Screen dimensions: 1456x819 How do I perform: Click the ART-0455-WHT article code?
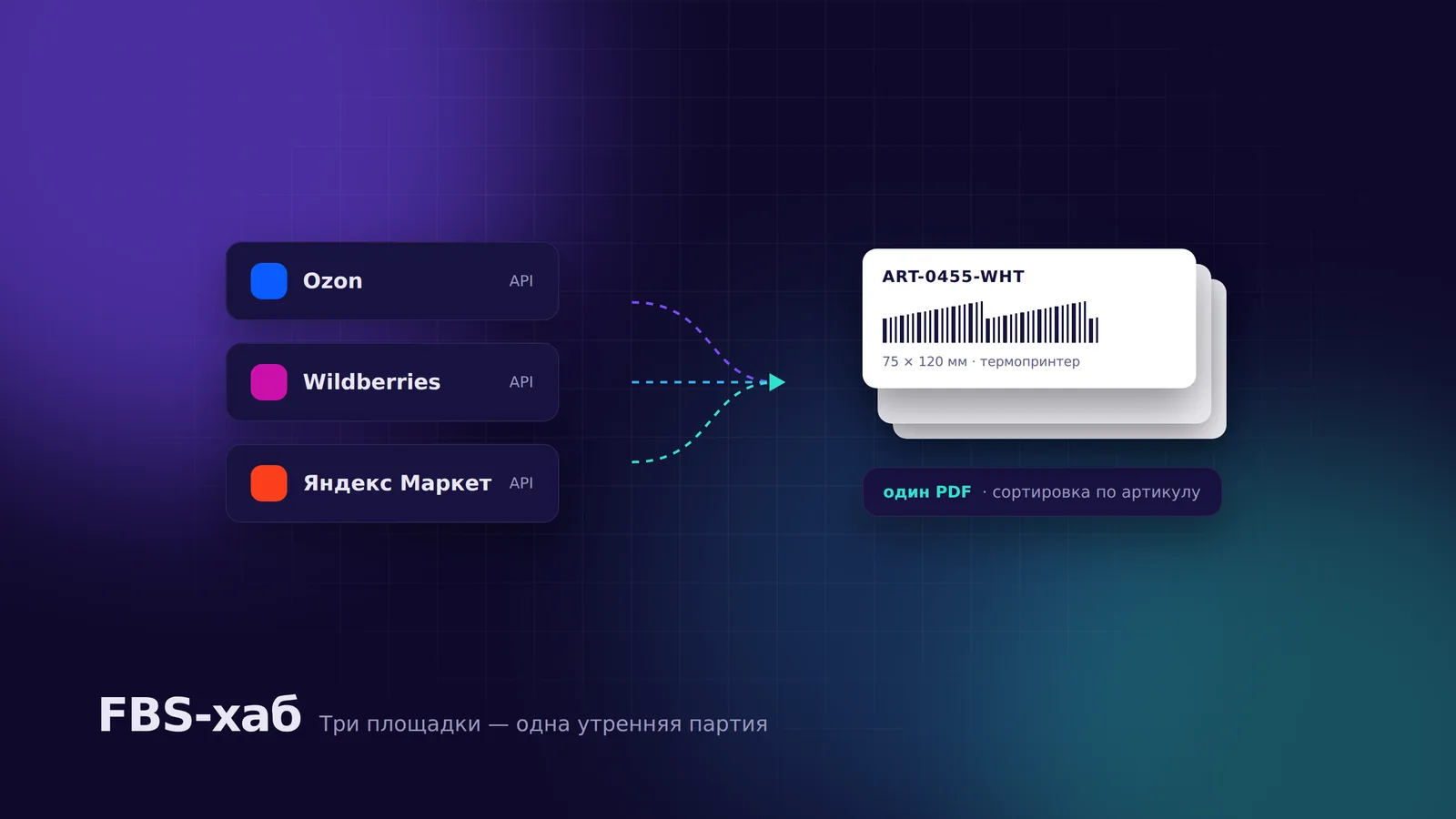click(x=953, y=277)
